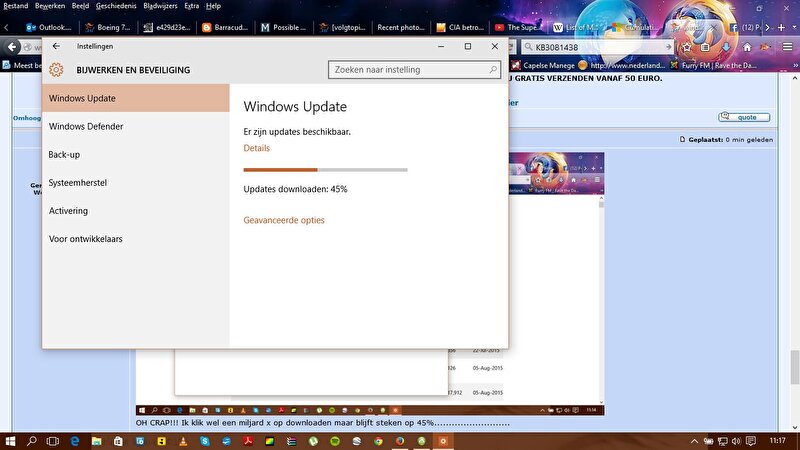
Task: Click the back arrow in Instellingen window
Action: point(56,46)
